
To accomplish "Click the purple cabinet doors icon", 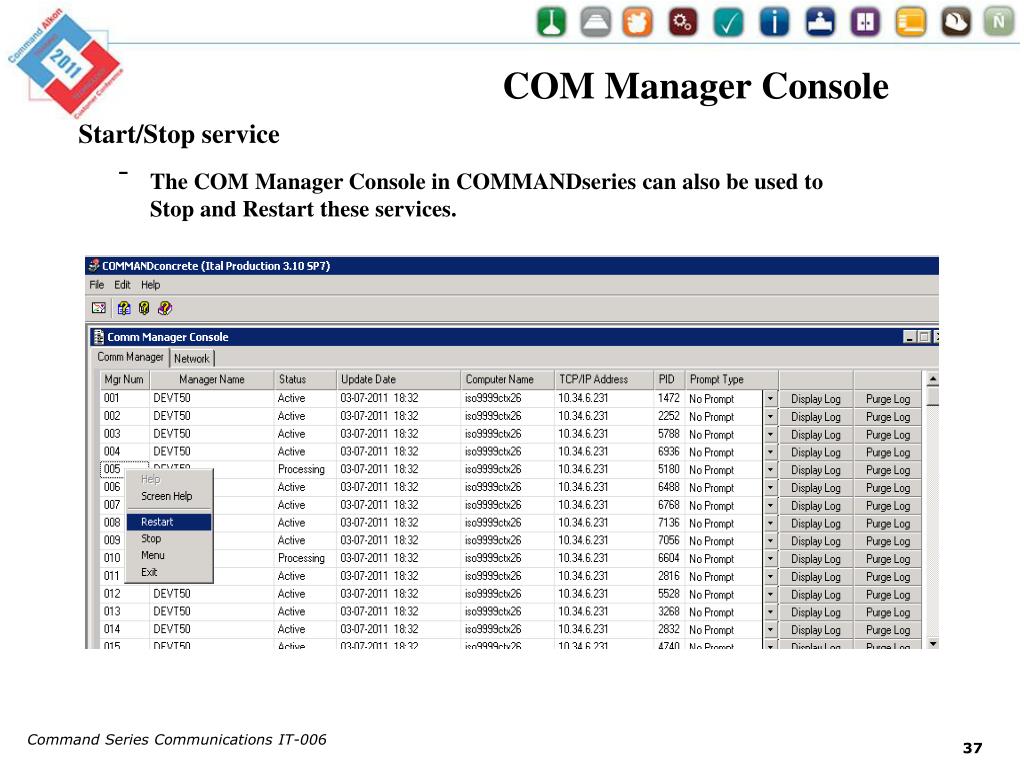I will [x=865, y=22].
